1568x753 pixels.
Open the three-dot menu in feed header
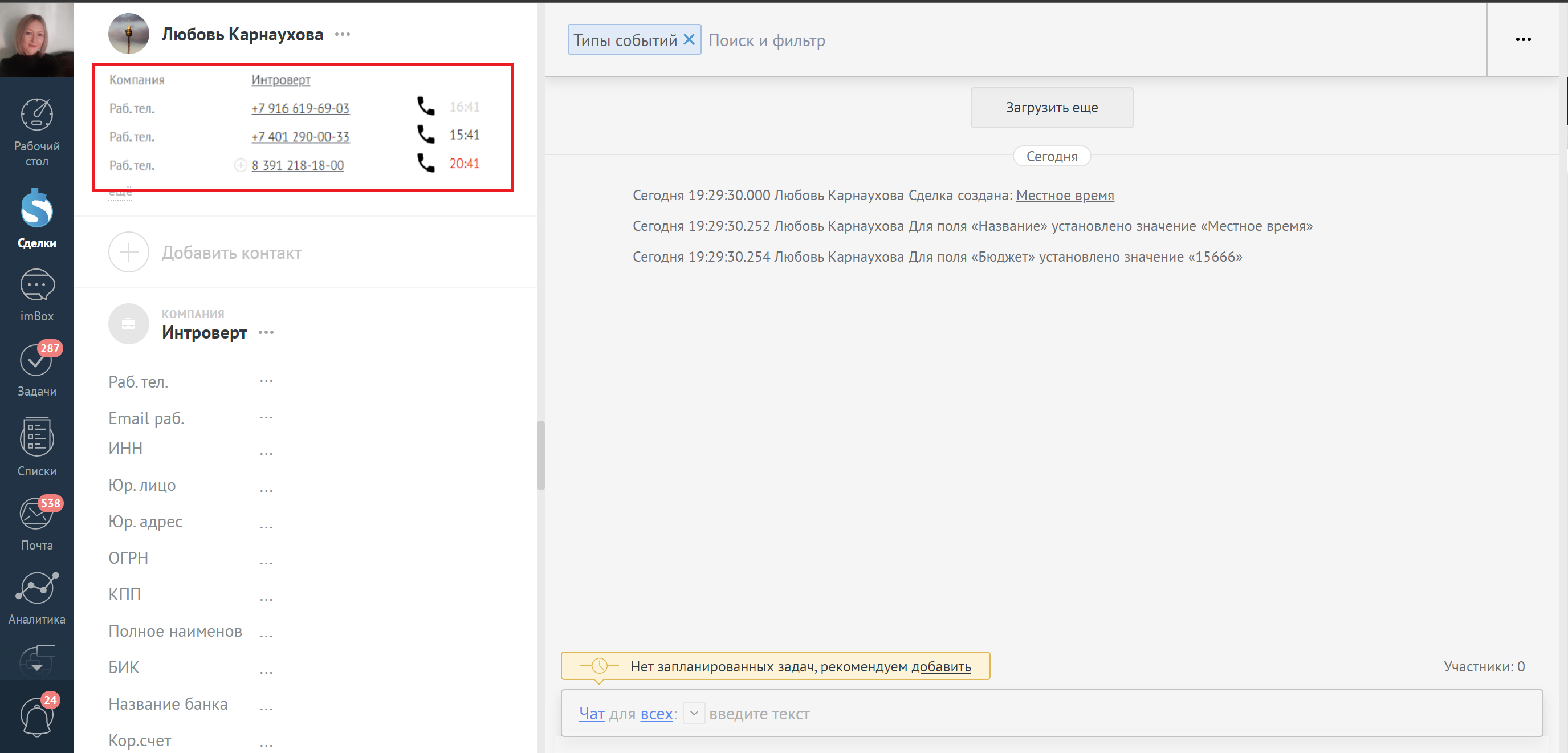click(1523, 39)
